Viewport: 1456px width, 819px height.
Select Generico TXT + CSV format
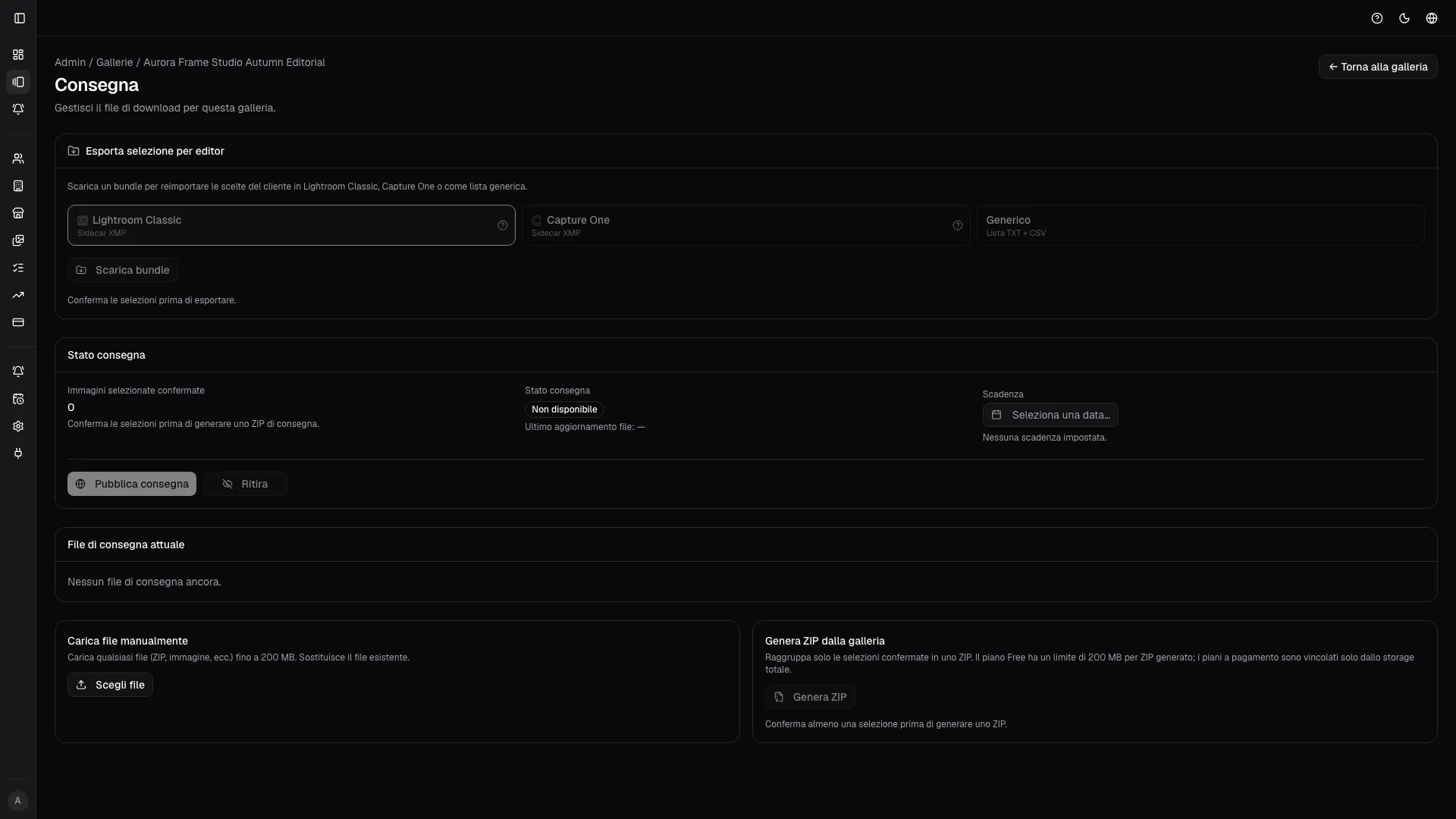click(1200, 225)
